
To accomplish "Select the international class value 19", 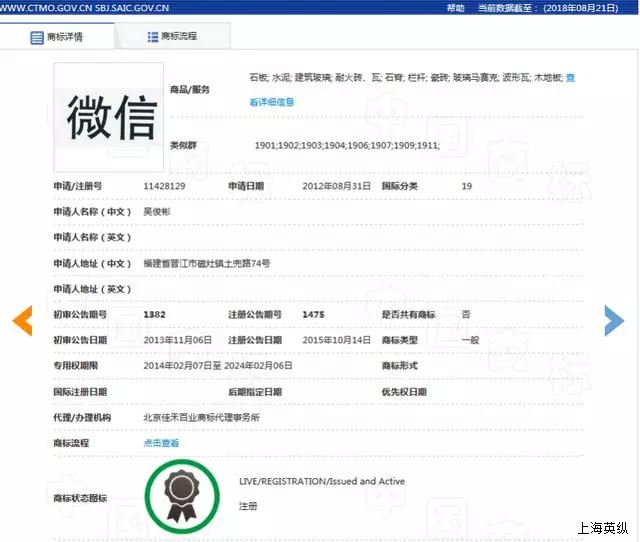I will coord(467,186).
